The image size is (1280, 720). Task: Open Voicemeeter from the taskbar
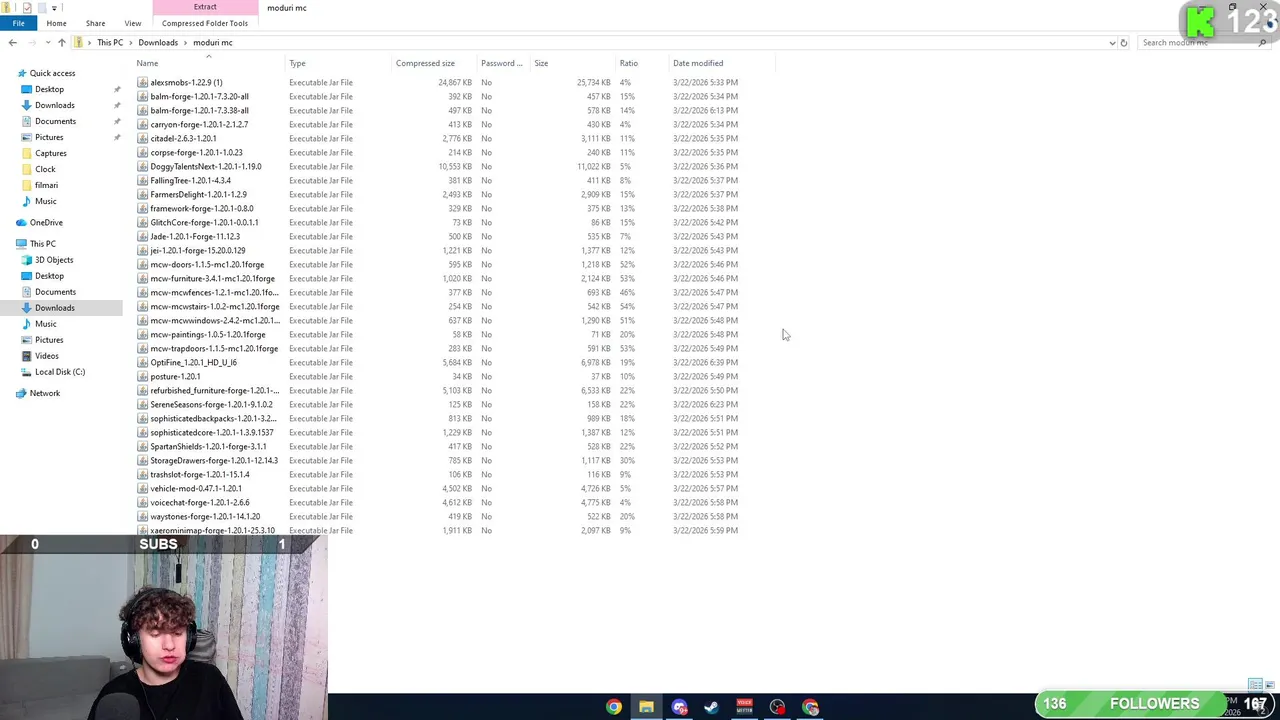point(744,707)
